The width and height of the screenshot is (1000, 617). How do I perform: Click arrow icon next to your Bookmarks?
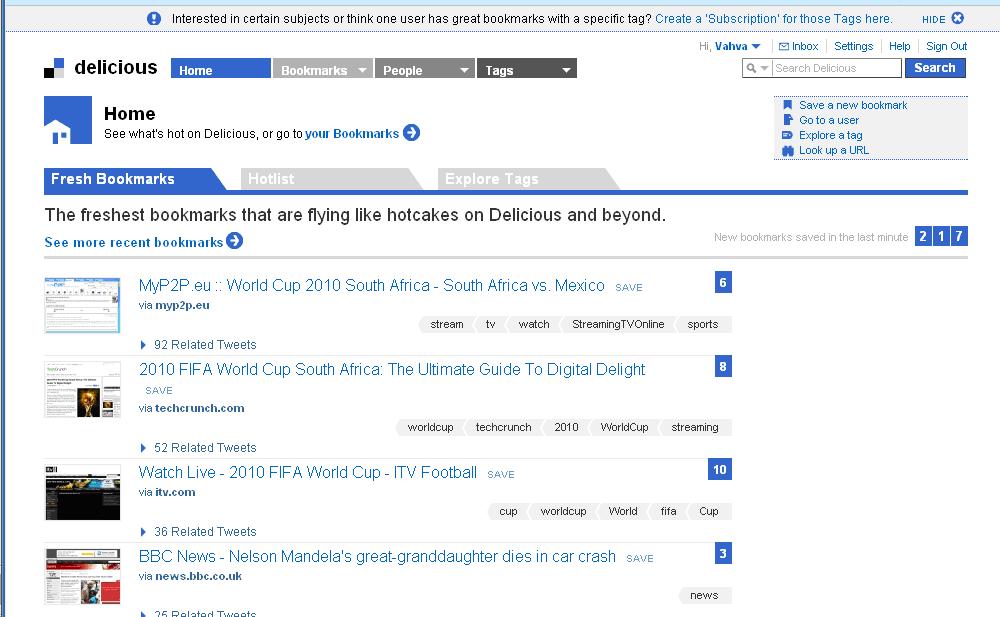click(x=411, y=133)
